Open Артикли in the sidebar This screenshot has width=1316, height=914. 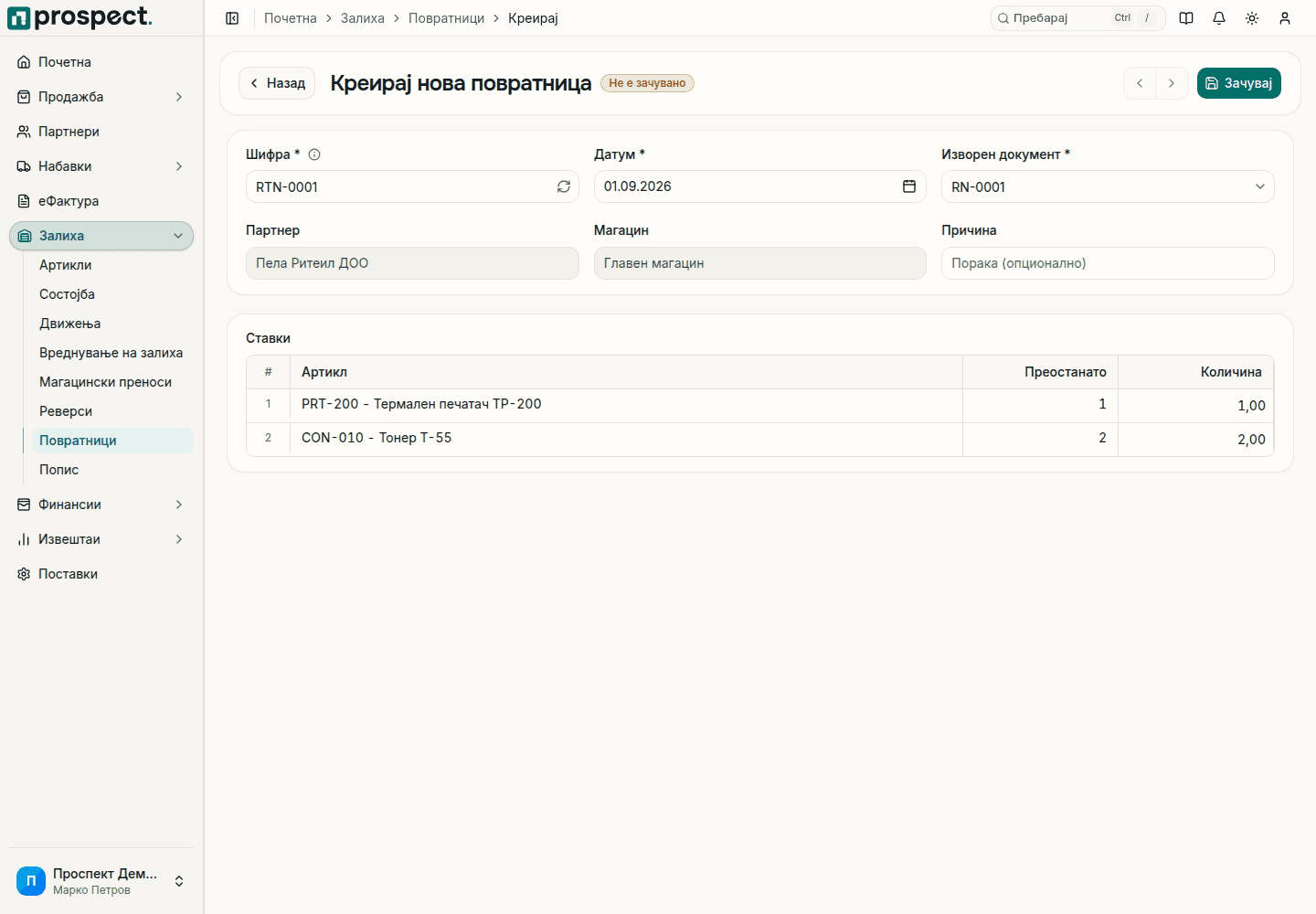coord(112,265)
